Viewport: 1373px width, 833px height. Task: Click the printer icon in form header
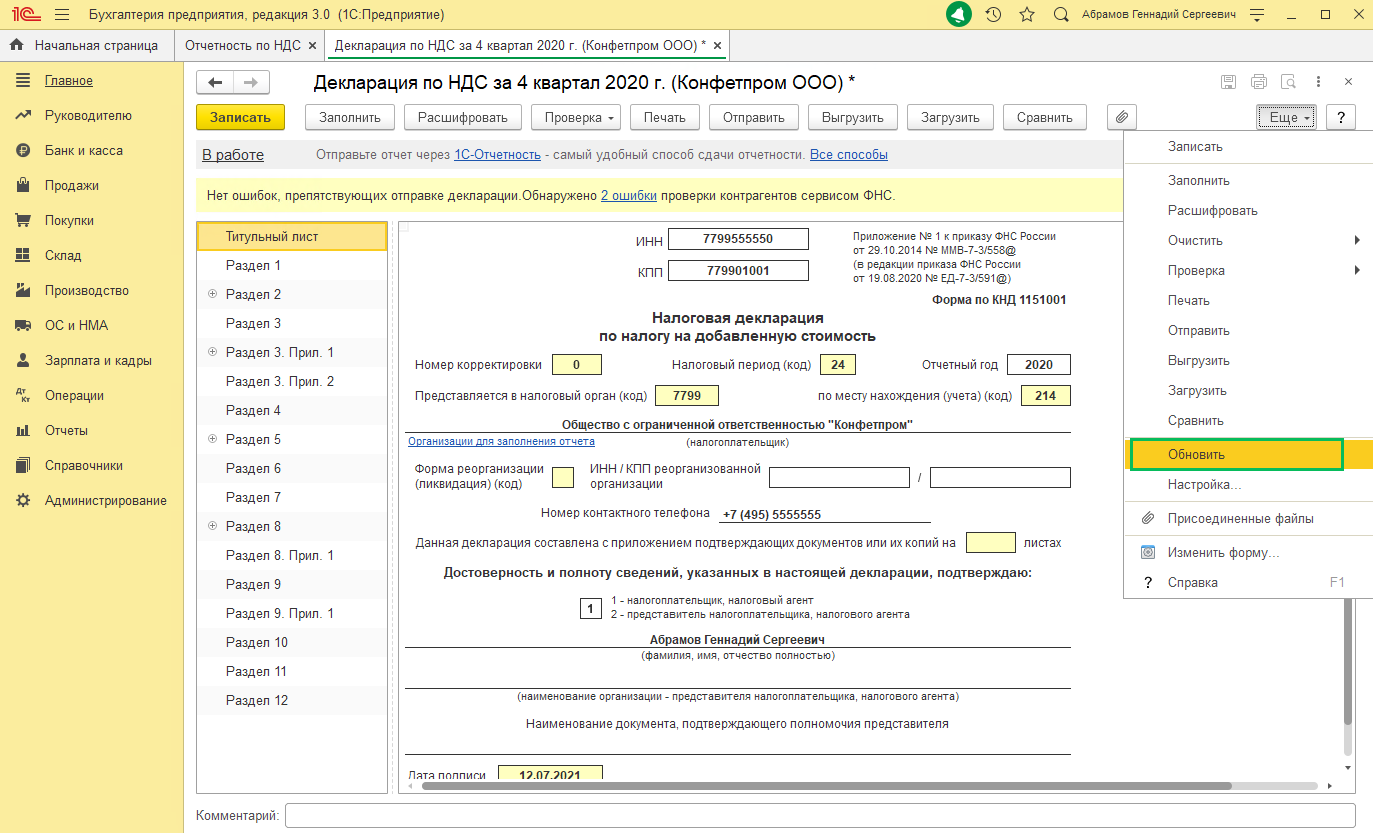tap(1259, 82)
